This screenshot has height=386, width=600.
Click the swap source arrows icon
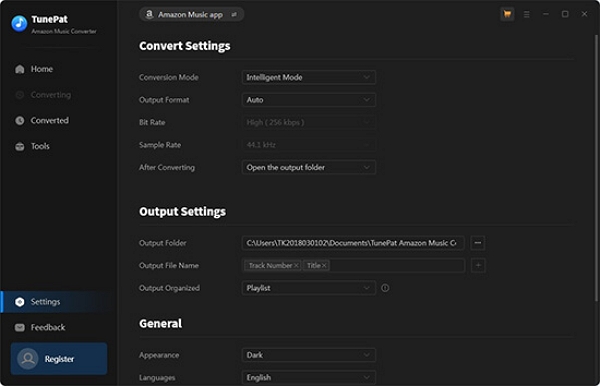pyautogui.click(x=234, y=15)
